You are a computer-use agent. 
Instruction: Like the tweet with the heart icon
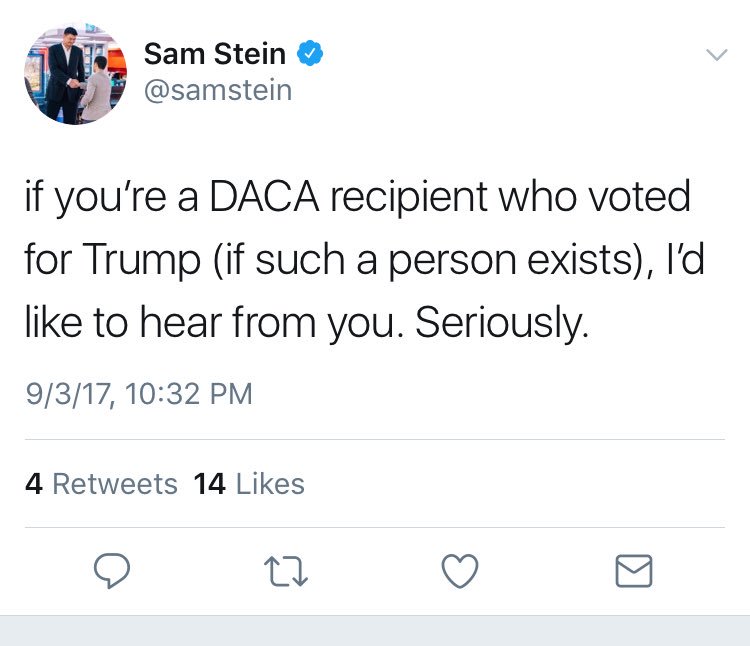pos(460,570)
